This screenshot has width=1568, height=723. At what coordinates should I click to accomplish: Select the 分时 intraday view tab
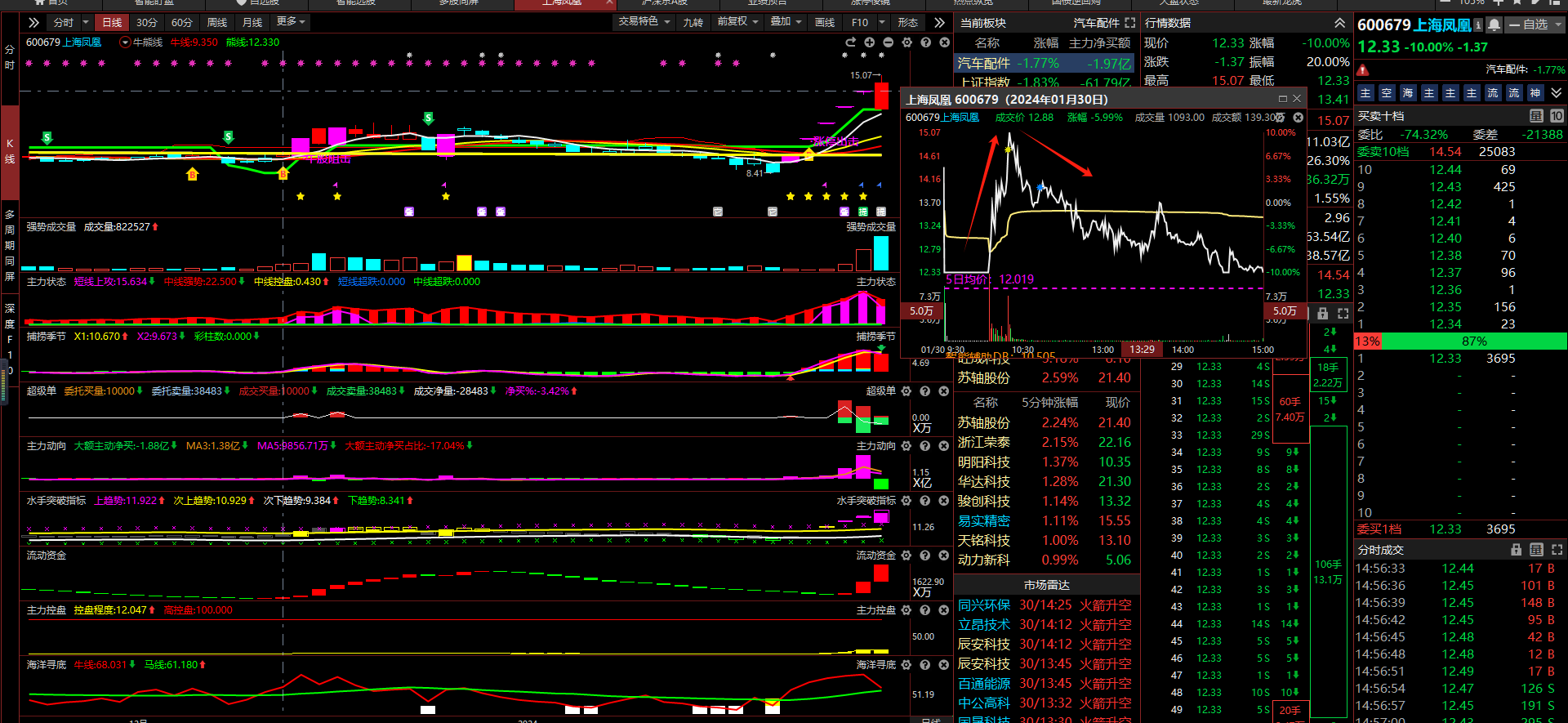[x=62, y=22]
